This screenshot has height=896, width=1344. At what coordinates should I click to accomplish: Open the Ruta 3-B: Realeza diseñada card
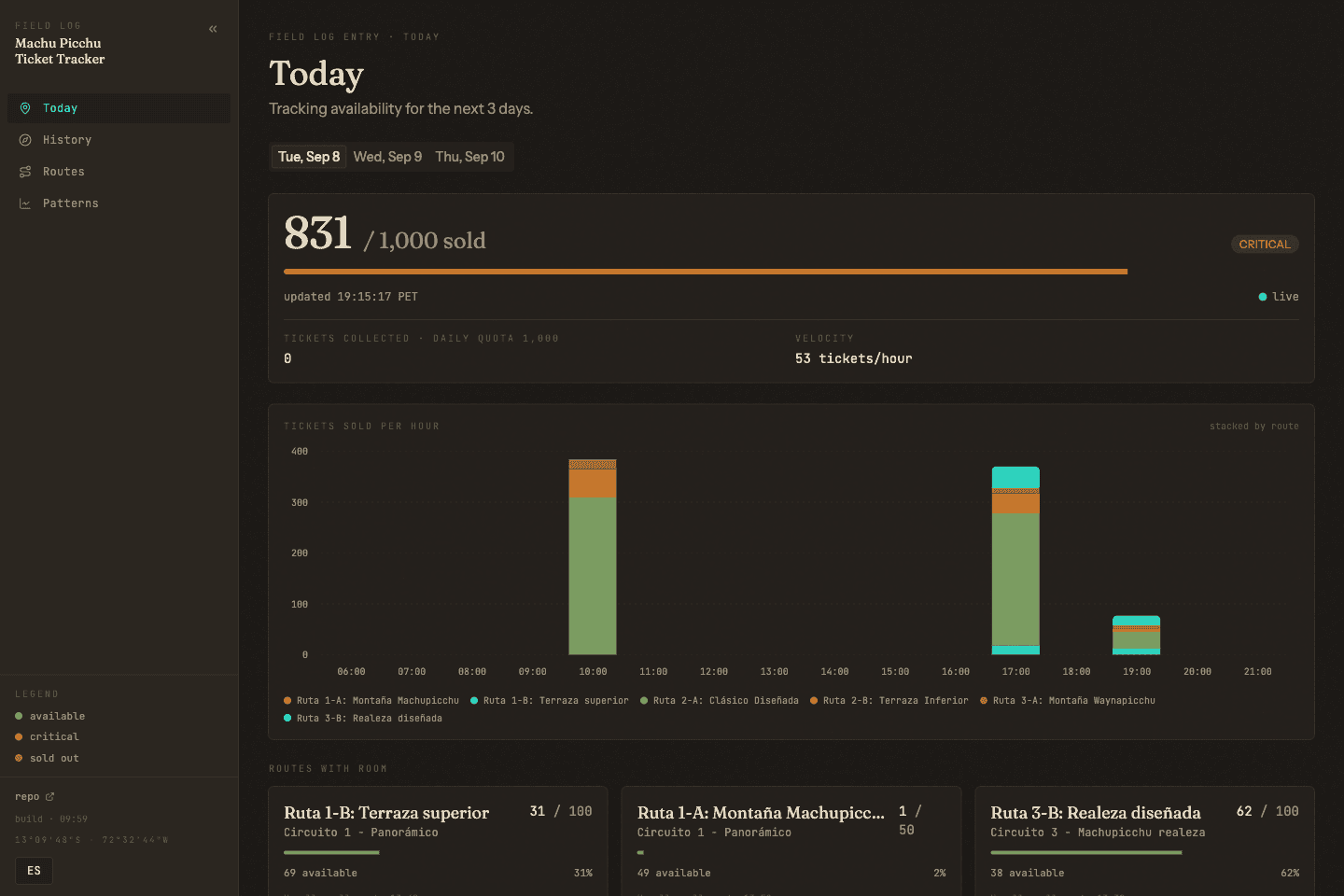1144,841
